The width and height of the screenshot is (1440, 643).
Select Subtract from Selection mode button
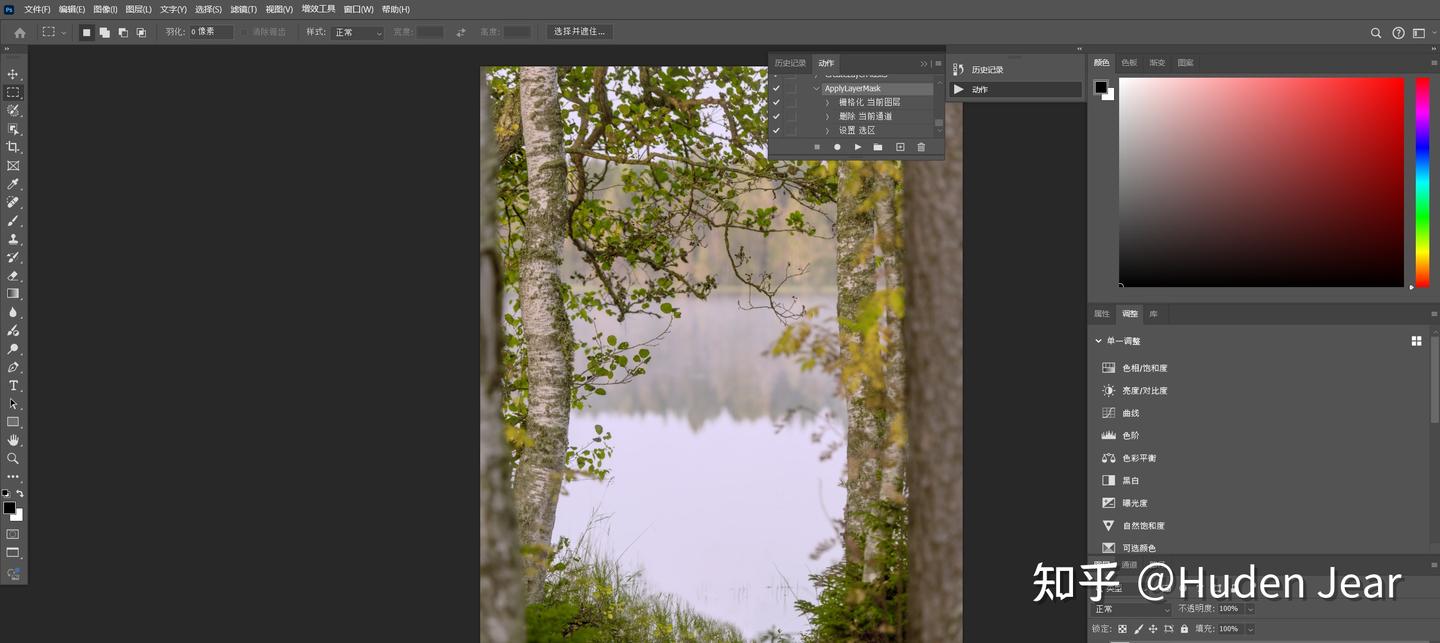123,32
